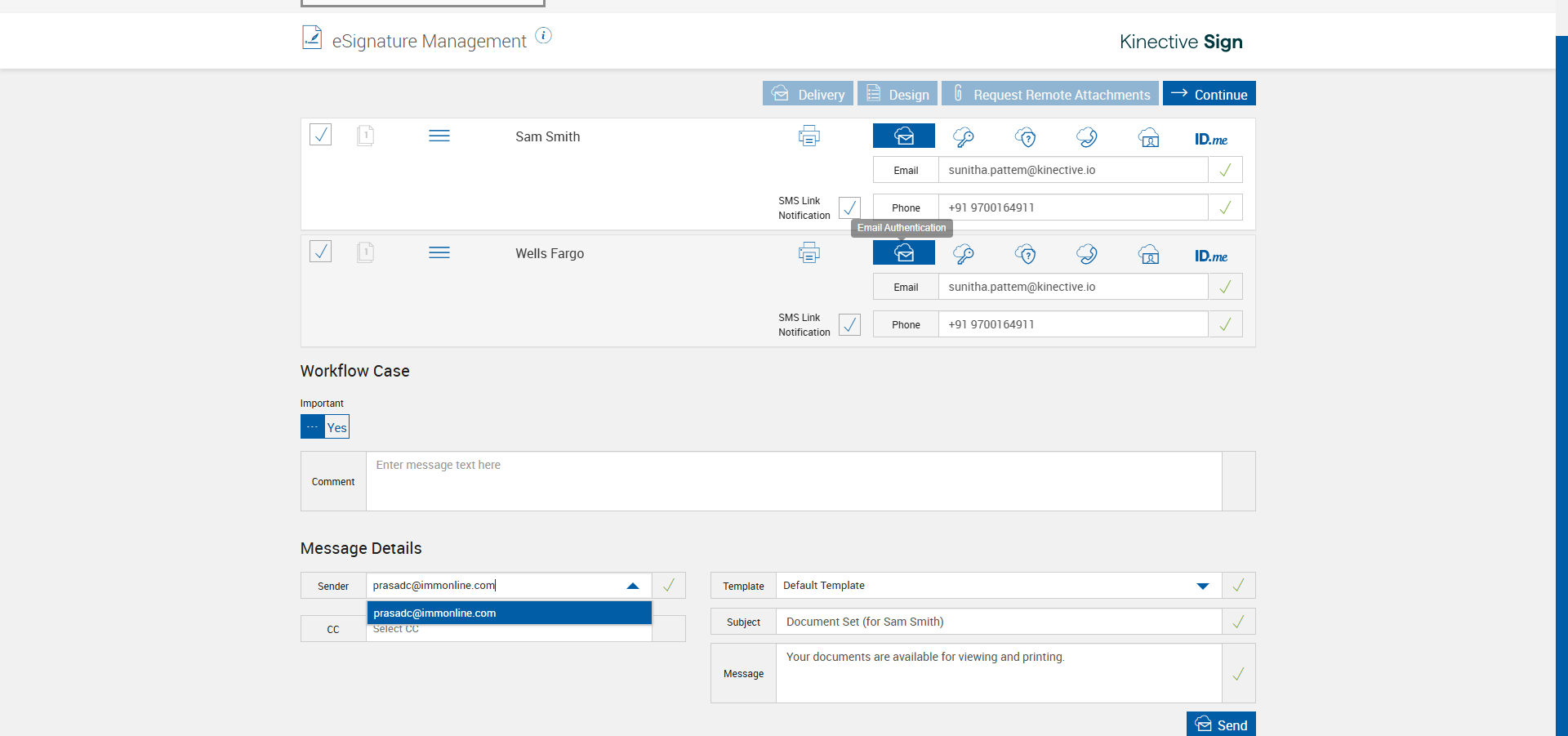Screen dimensions: 1568x736
Task: Click the green check beside Message field
Action: (x=1238, y=674)
